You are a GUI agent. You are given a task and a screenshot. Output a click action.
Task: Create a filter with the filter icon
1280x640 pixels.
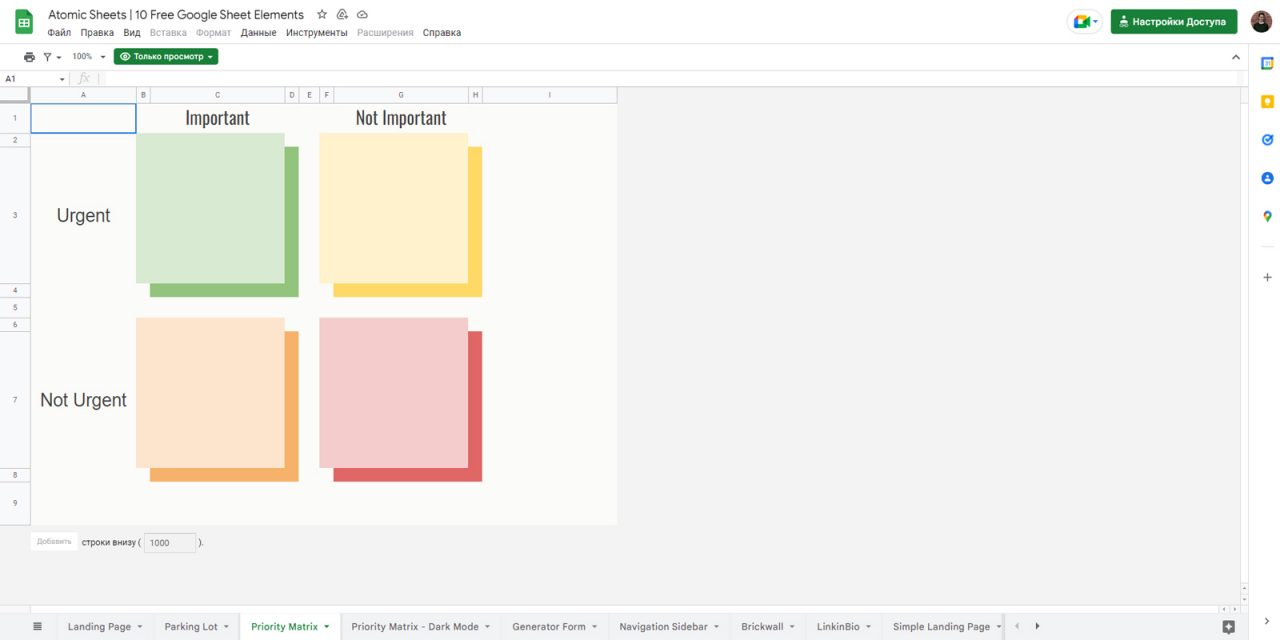(x=48, y=56)
